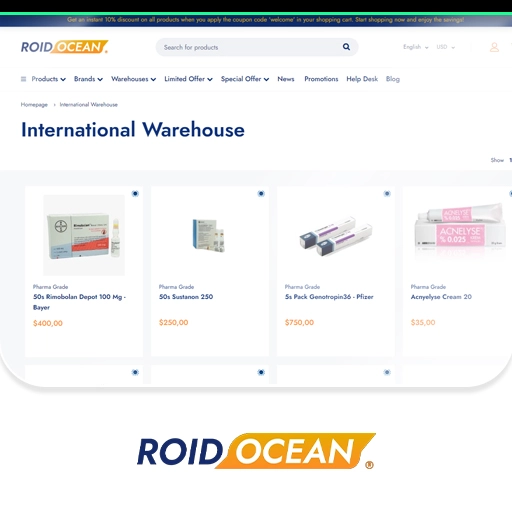Click International Warehouse breadcrumb
This screenshot has height=512, width=512.
tap(89, 105)
